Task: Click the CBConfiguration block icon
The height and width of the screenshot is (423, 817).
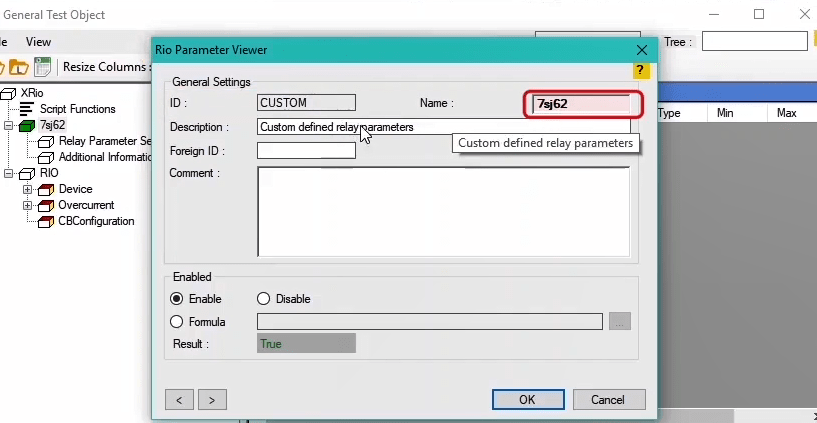Action: pyautogui.click(x=46, y=221)
